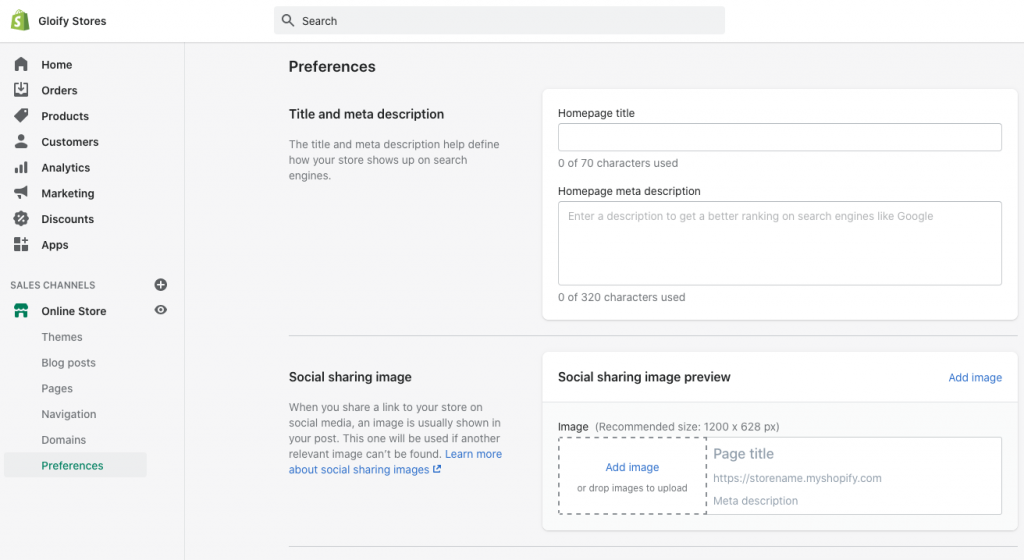The image size is (1024, 560).
Task: Click the Marketing megaphone icon
Action: tap(21, 193)
